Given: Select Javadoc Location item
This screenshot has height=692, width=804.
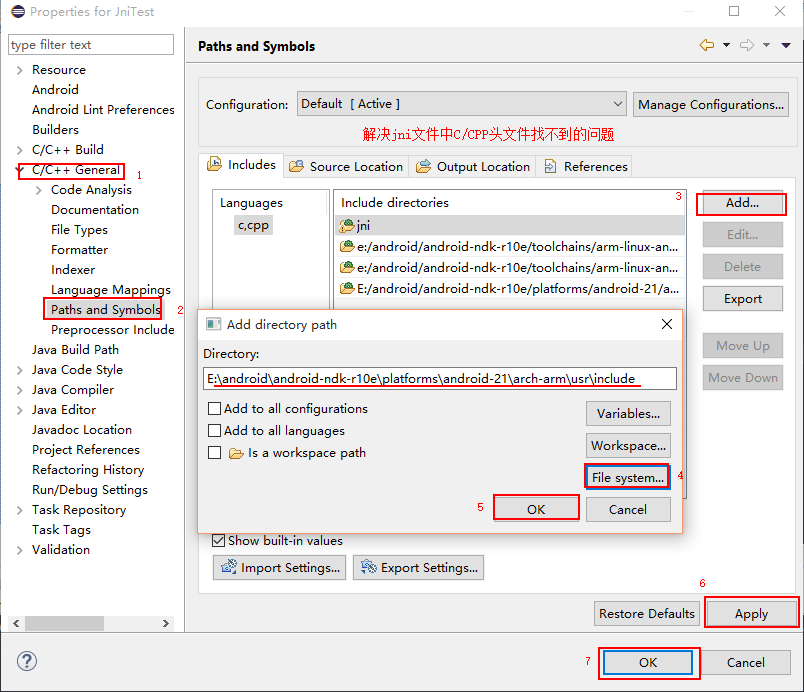Looking at the screenshot, I should (82, 430).
